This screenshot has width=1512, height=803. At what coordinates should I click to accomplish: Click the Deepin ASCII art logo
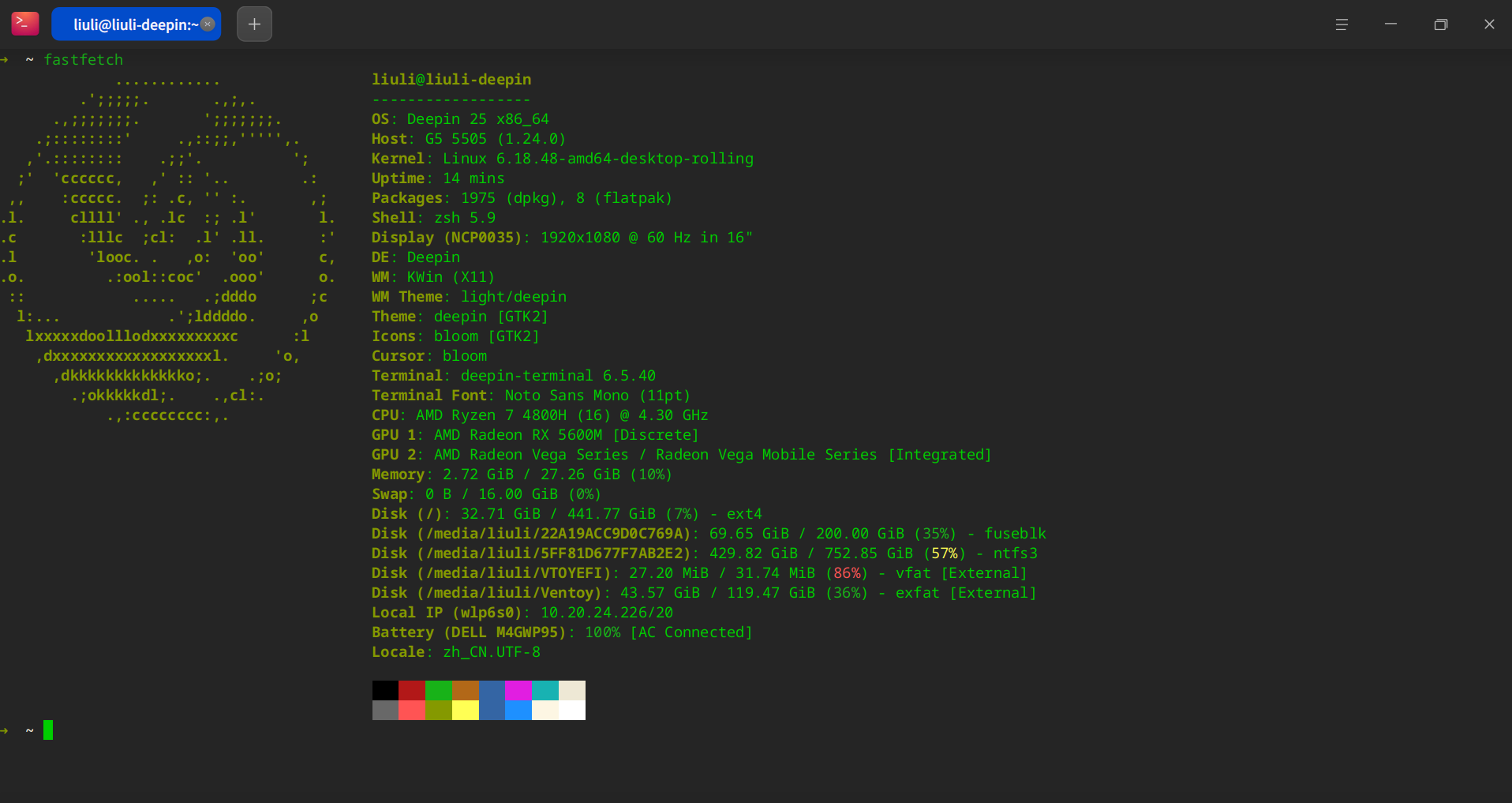click(x=169, y=247)
